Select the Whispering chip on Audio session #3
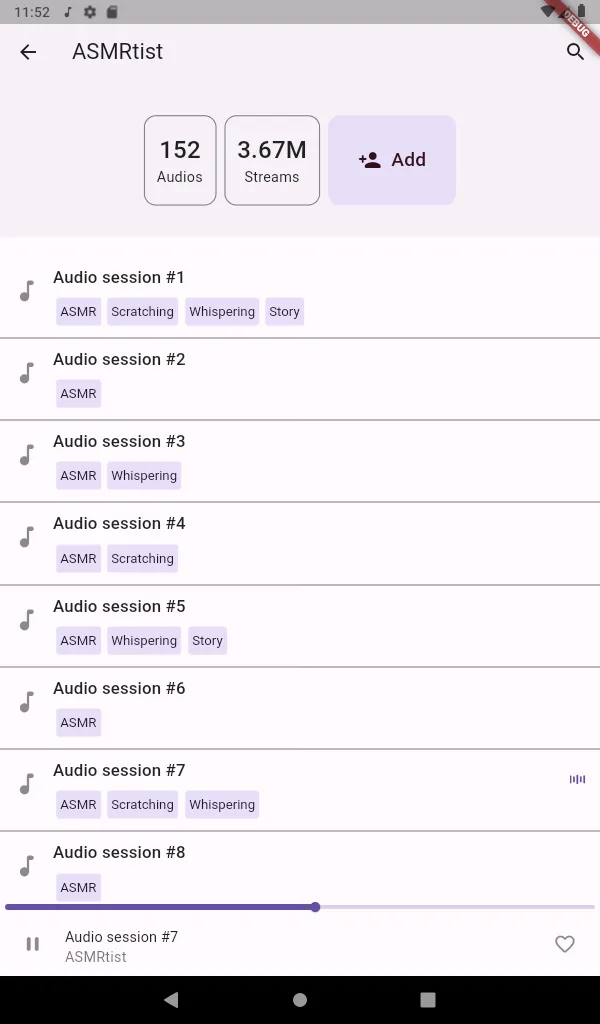The height and width of the screenshot is (1024, 600). (143, 475)
